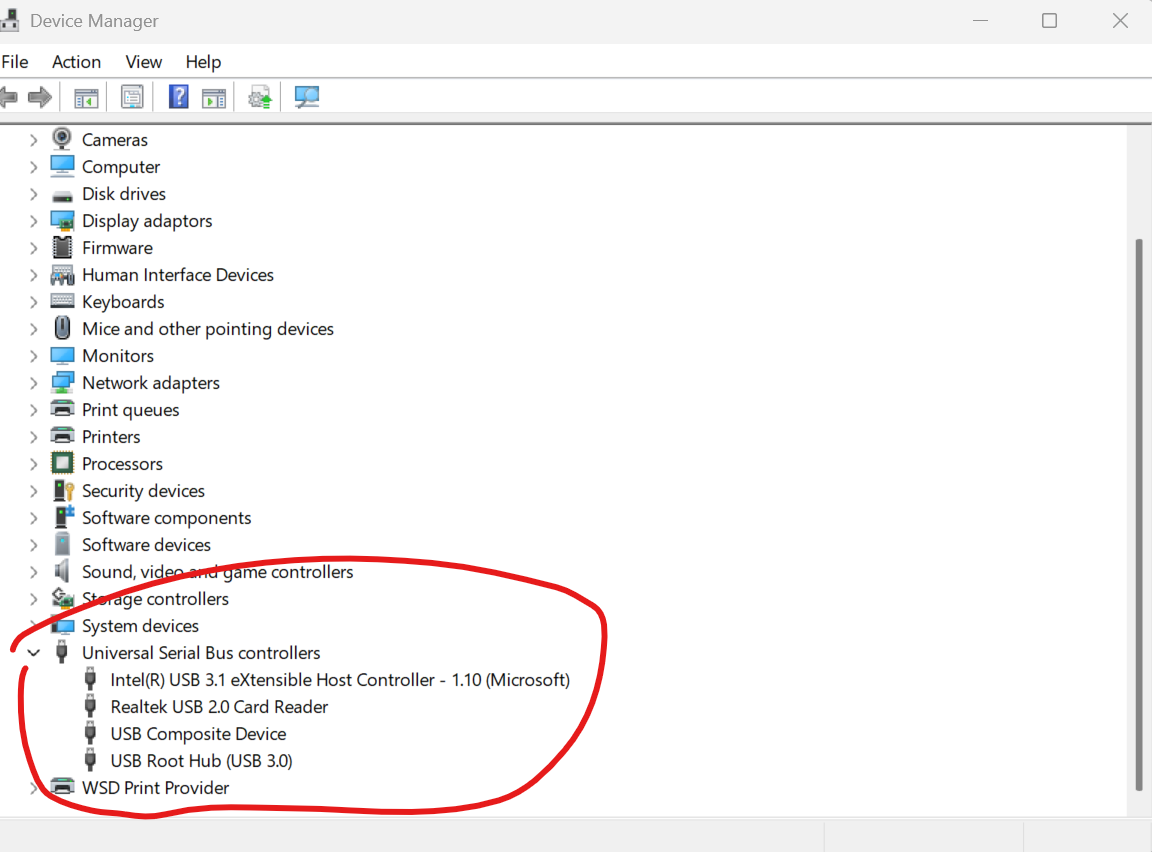Click the Back navigation arrow

click(10, 96)
